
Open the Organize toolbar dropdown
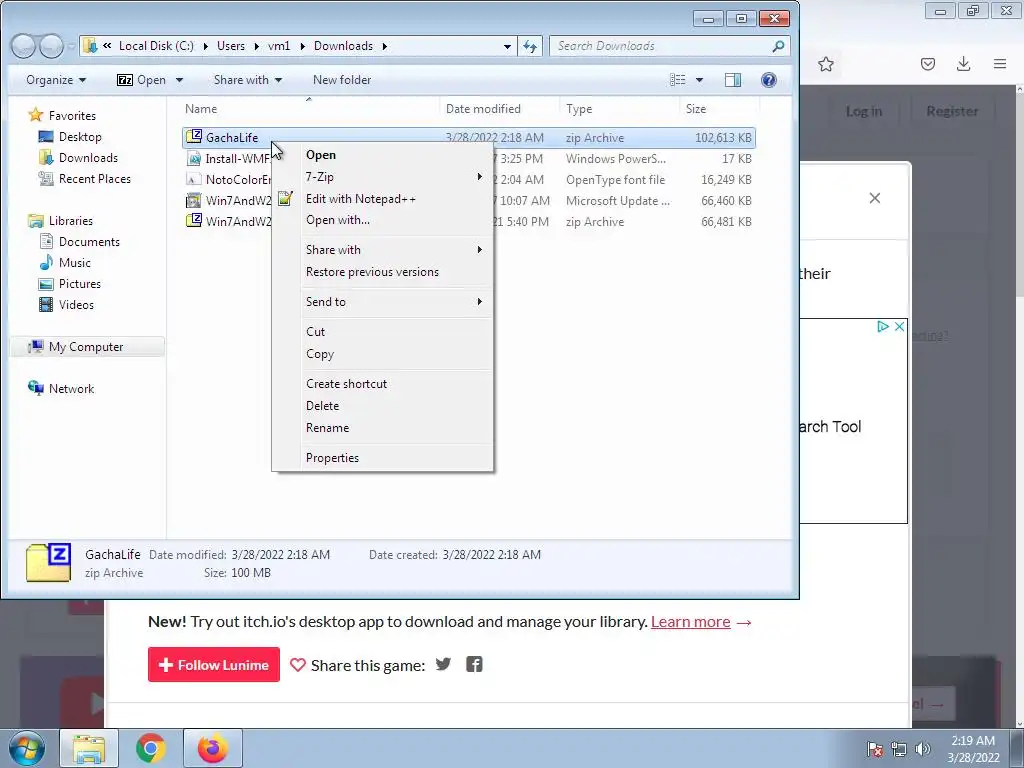[x=56, y=80]
